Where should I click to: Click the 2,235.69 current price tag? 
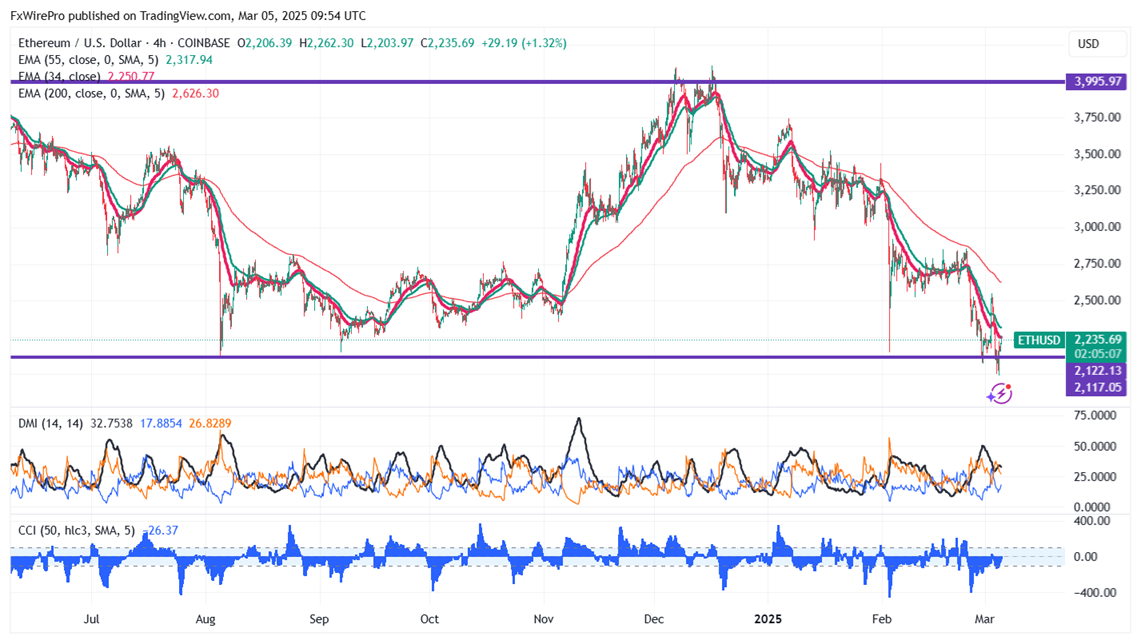point(1097,339)
